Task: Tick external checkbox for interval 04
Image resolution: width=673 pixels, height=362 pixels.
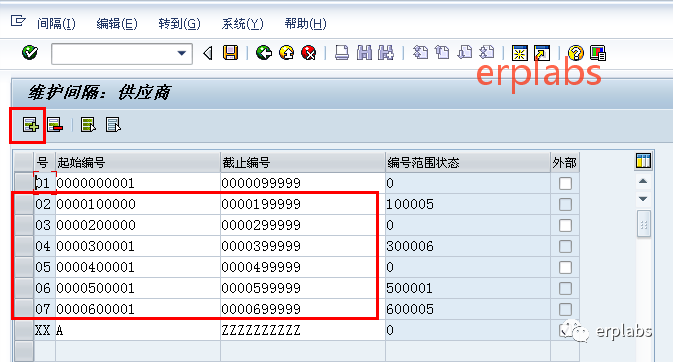Action: 565,246
